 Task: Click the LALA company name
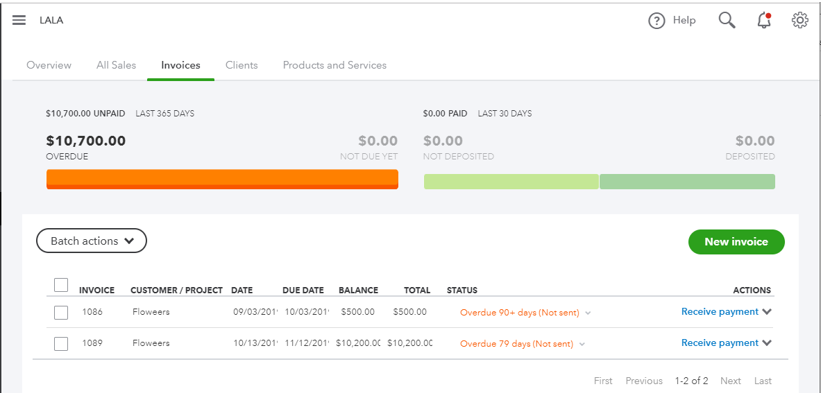click(51, 20)
